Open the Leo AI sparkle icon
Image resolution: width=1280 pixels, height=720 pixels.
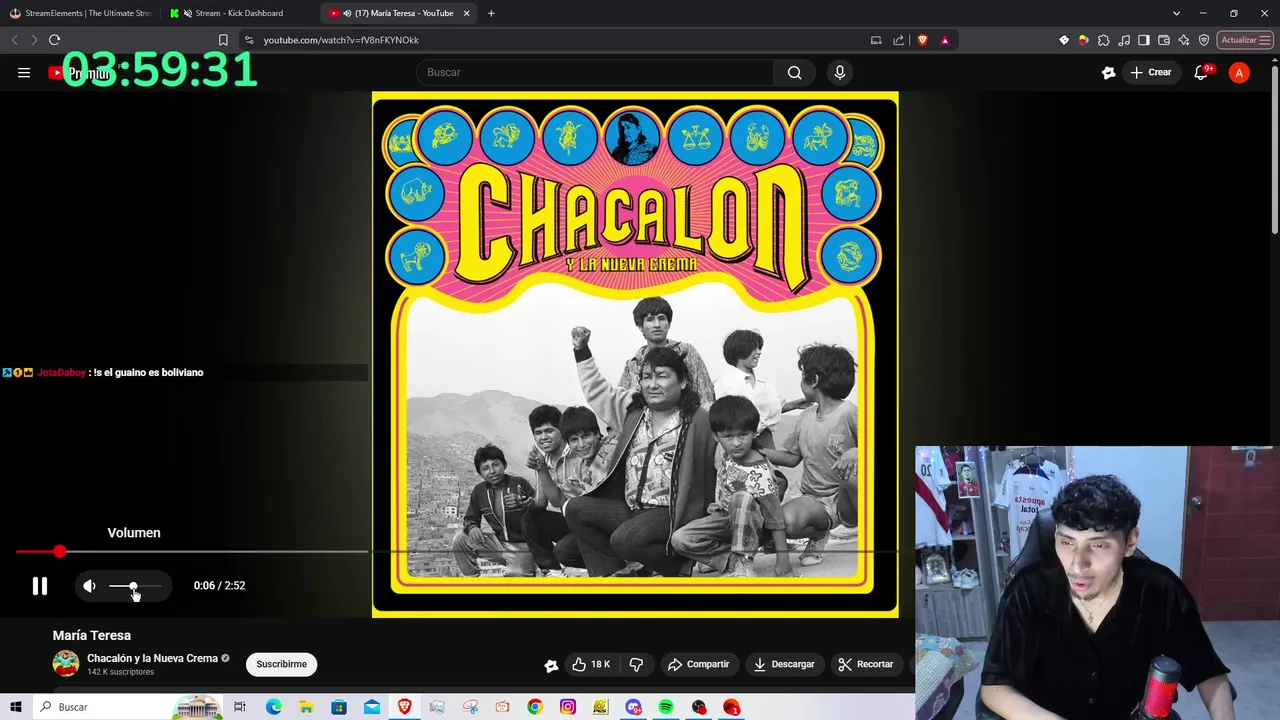coord(1184,40)
